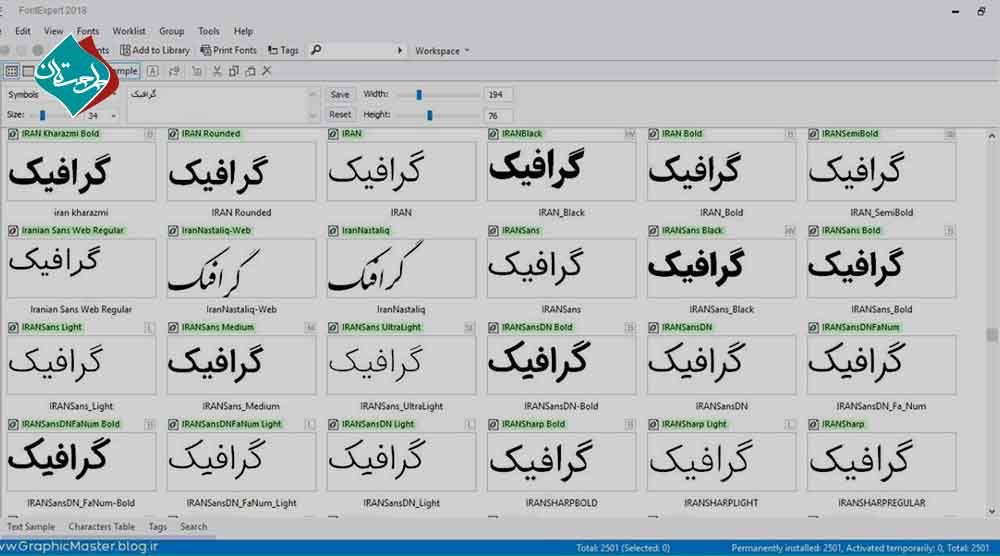This screenshot has height=556, width=1000.
Task: Open the Symbols combo box
Action: (x=62, y=94)
